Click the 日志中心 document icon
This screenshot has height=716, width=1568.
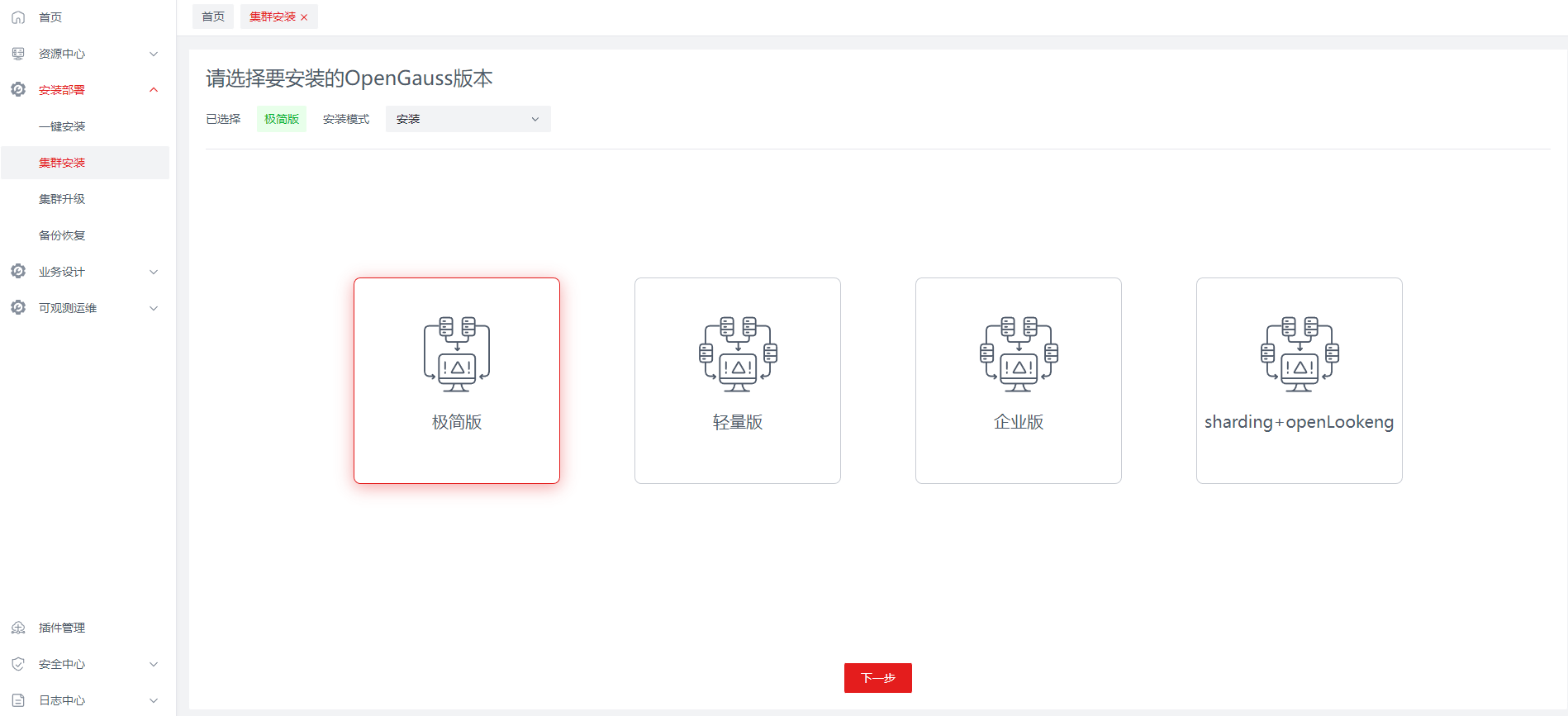tap(18, 700)
